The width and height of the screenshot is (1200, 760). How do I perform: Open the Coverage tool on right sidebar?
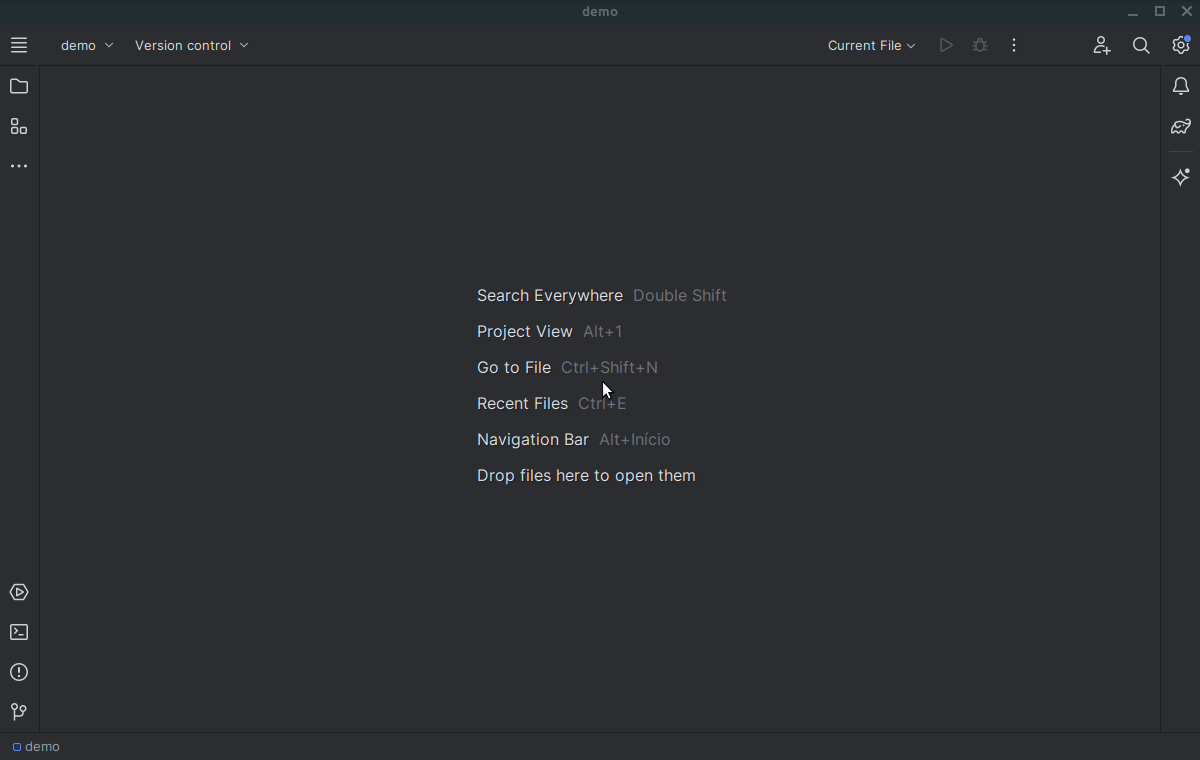coord(1181,127)
